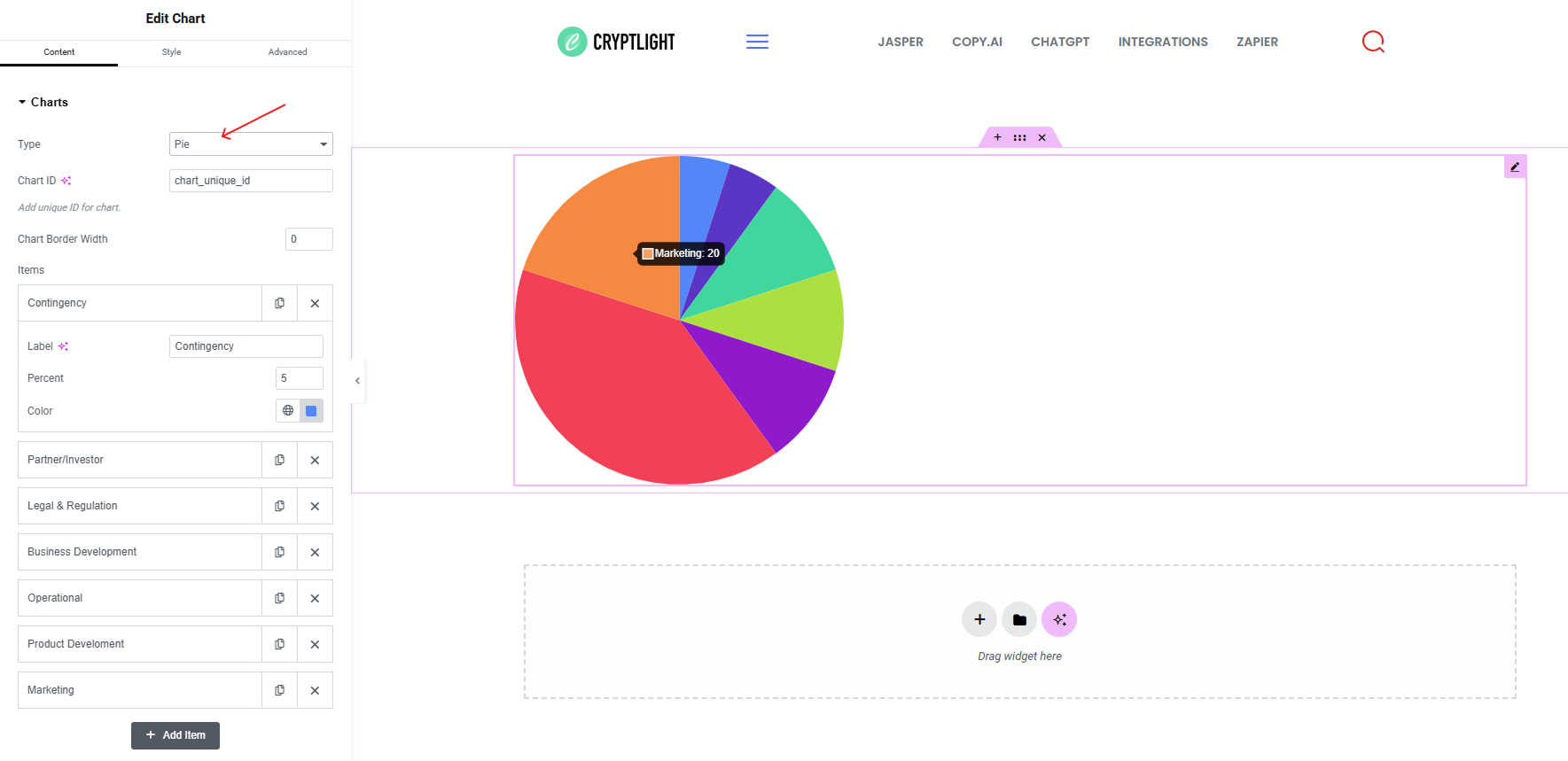Collapse the editor panel arrow

coord(357,381)
